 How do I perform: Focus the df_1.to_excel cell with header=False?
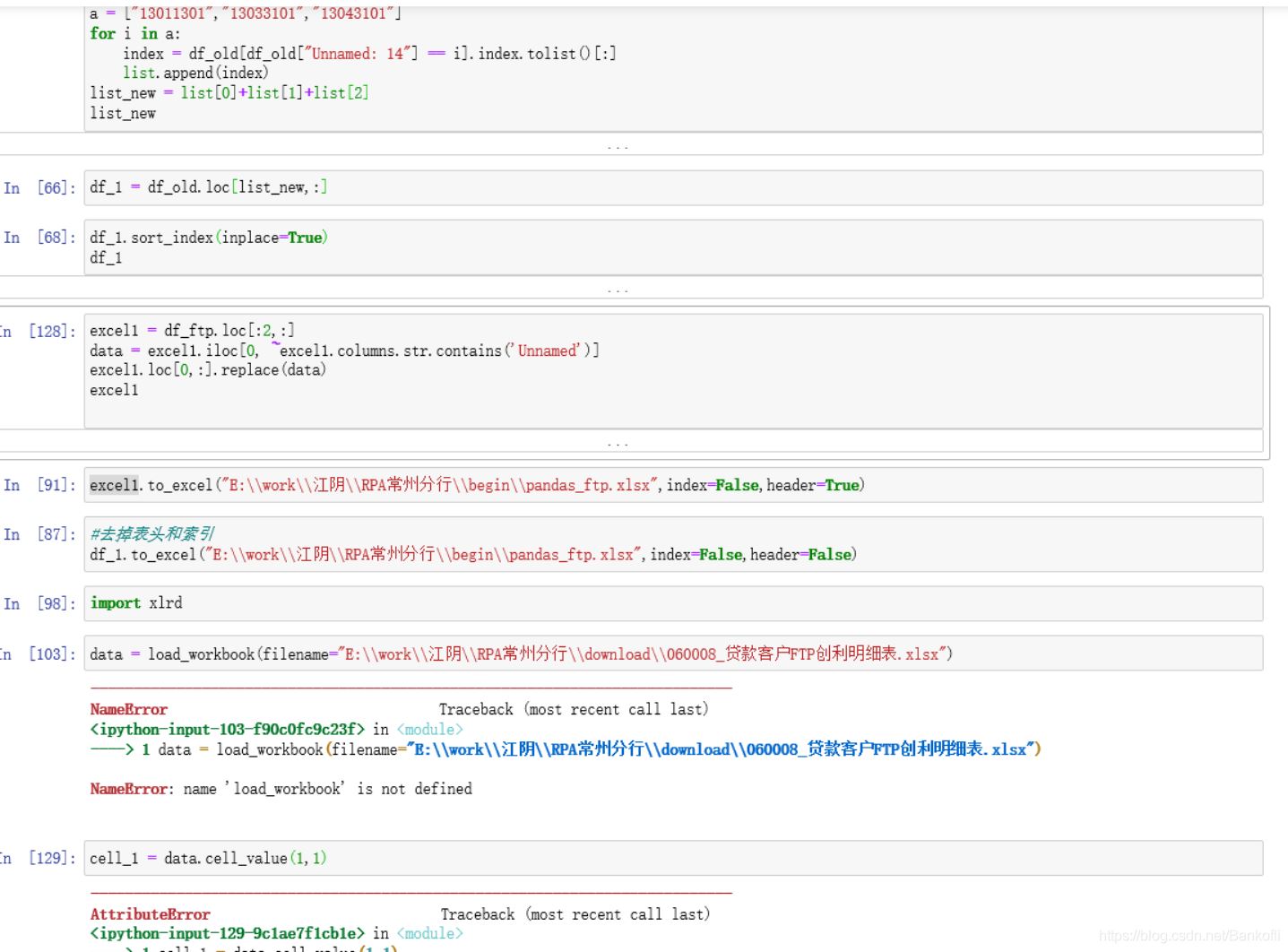point(673,544)
